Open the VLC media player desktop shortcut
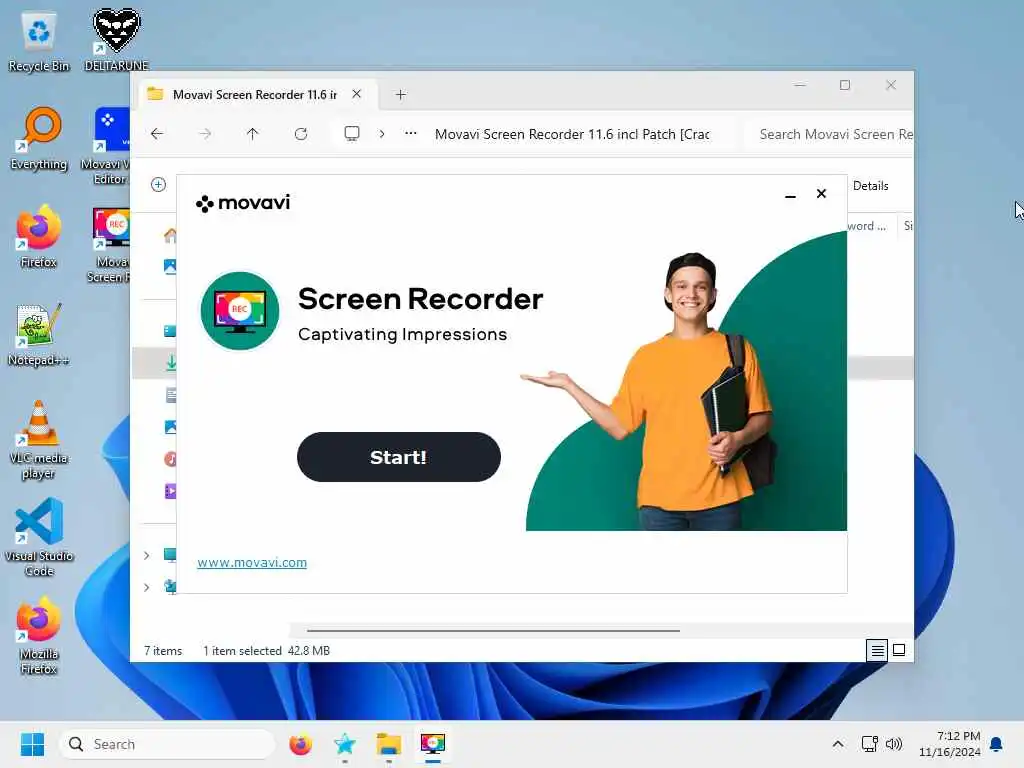1024x768 pixels. pos(39,440)
